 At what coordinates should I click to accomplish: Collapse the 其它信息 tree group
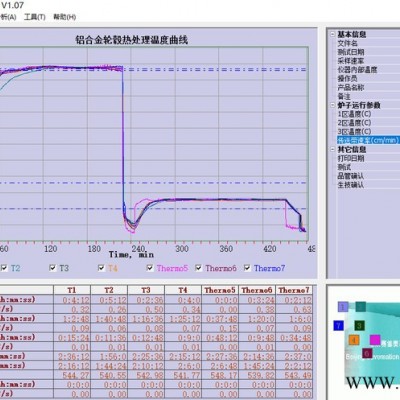coord(333,149)
